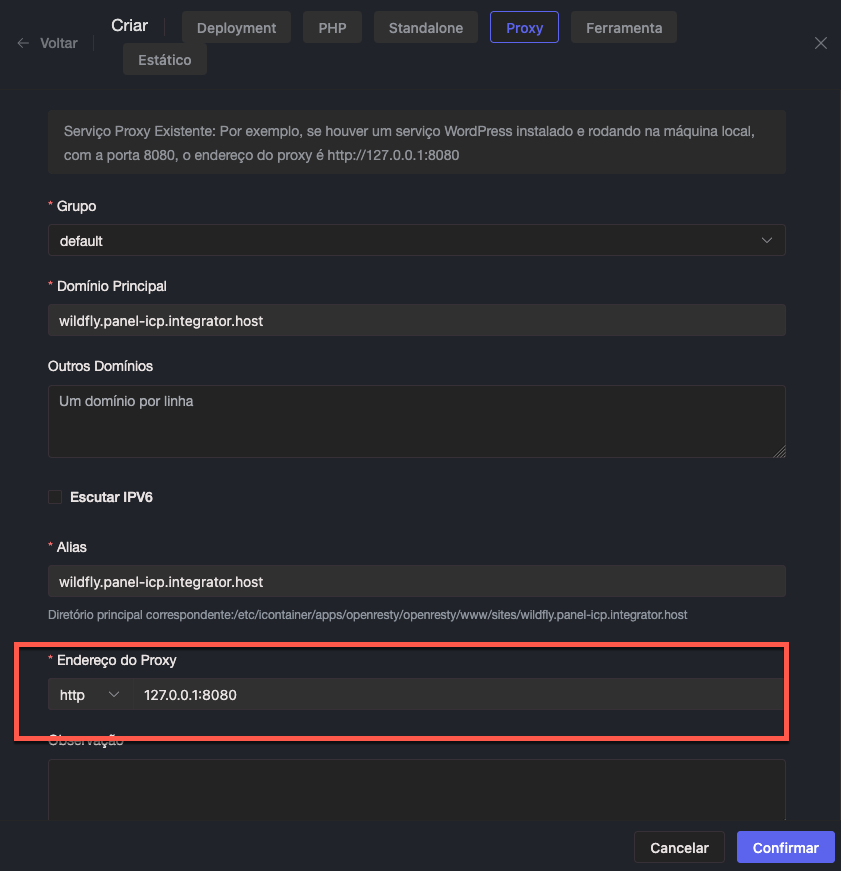841x871 pixels.
Task: Click the Outros Domínios text area
Action: tap(416, 422)
